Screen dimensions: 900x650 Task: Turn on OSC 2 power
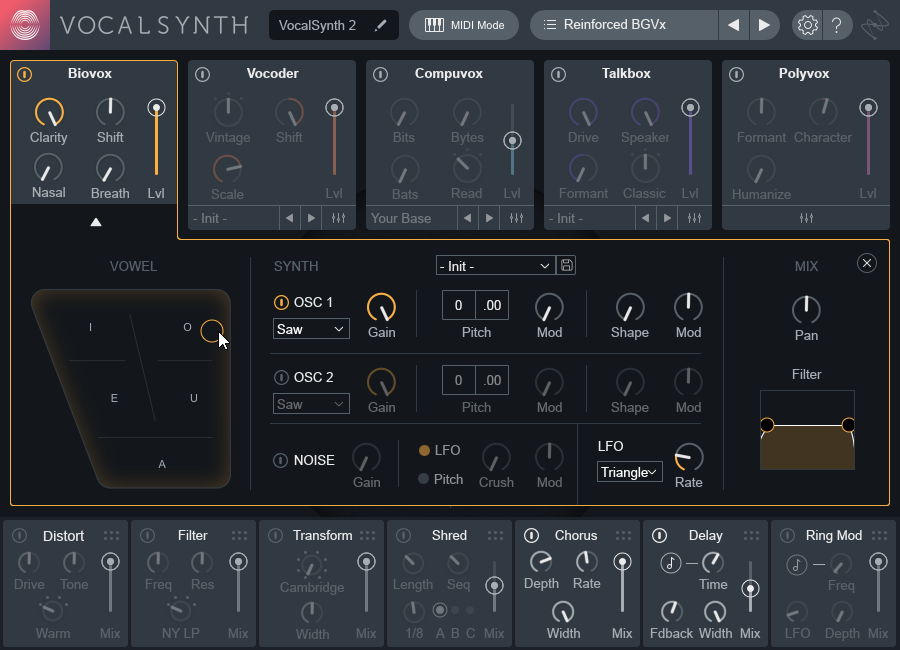click(x=281, y=377)
